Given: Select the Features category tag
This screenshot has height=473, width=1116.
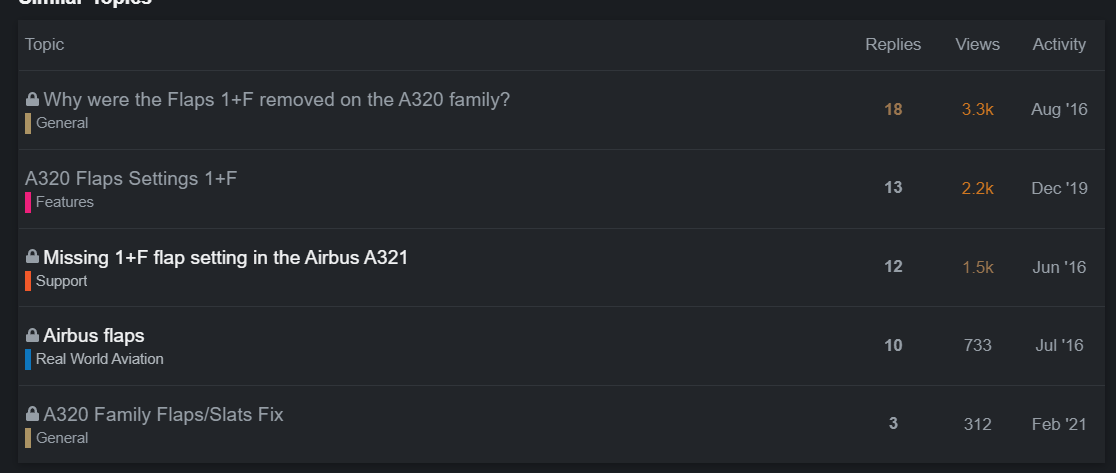Looking at the screenshot, I should (64, 202).
